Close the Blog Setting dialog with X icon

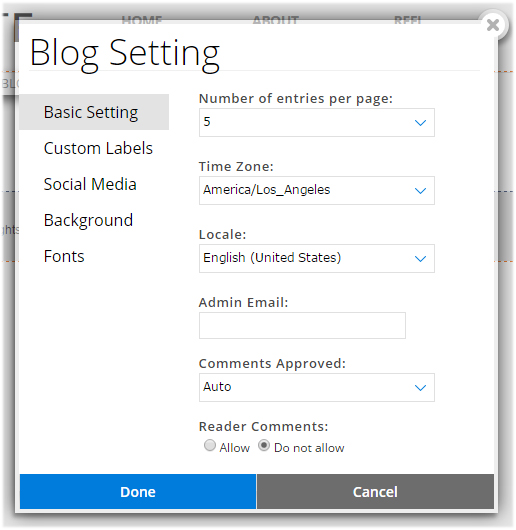tap(493, 25)
